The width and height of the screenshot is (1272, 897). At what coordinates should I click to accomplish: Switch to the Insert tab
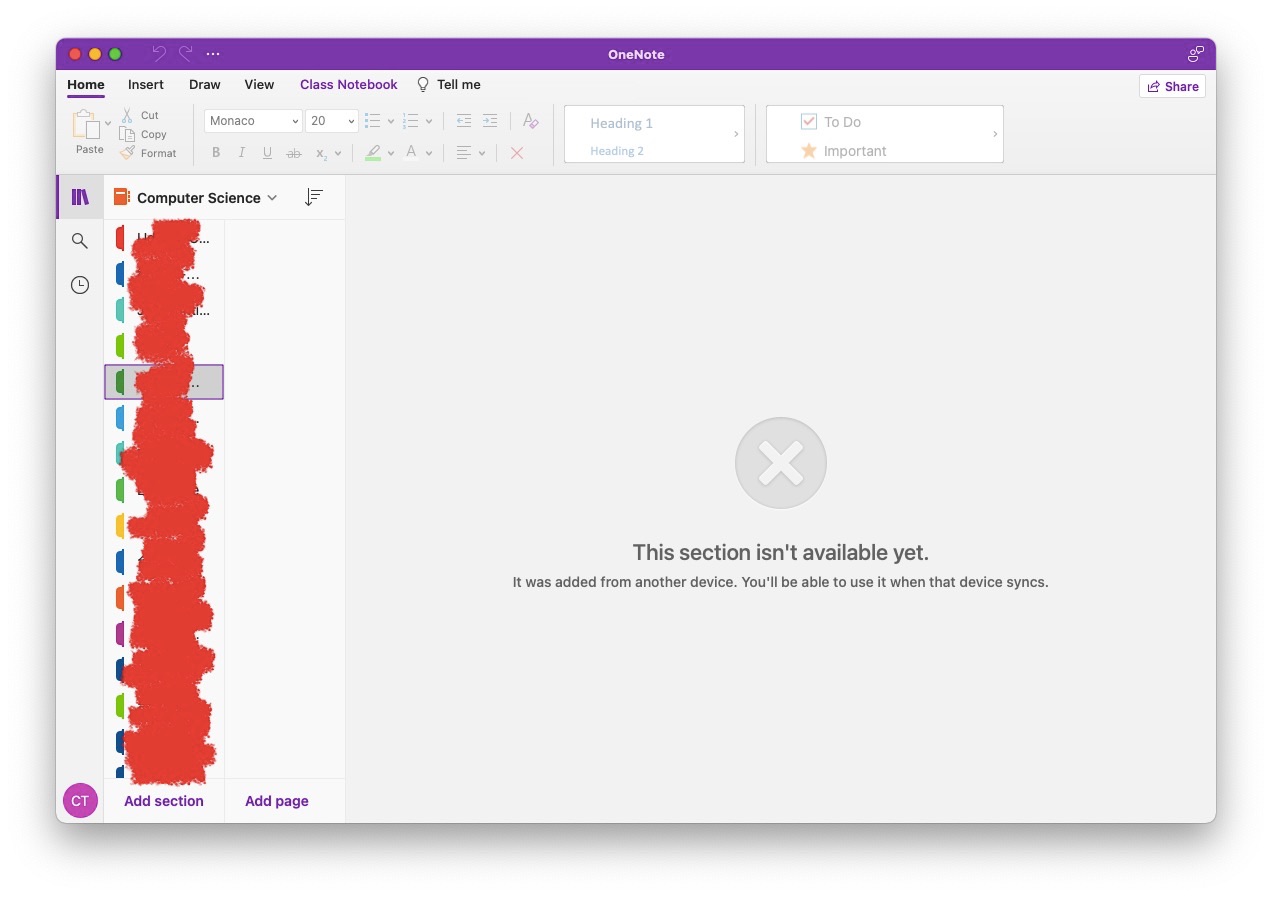pyautogui.click(x=146, y=85)
